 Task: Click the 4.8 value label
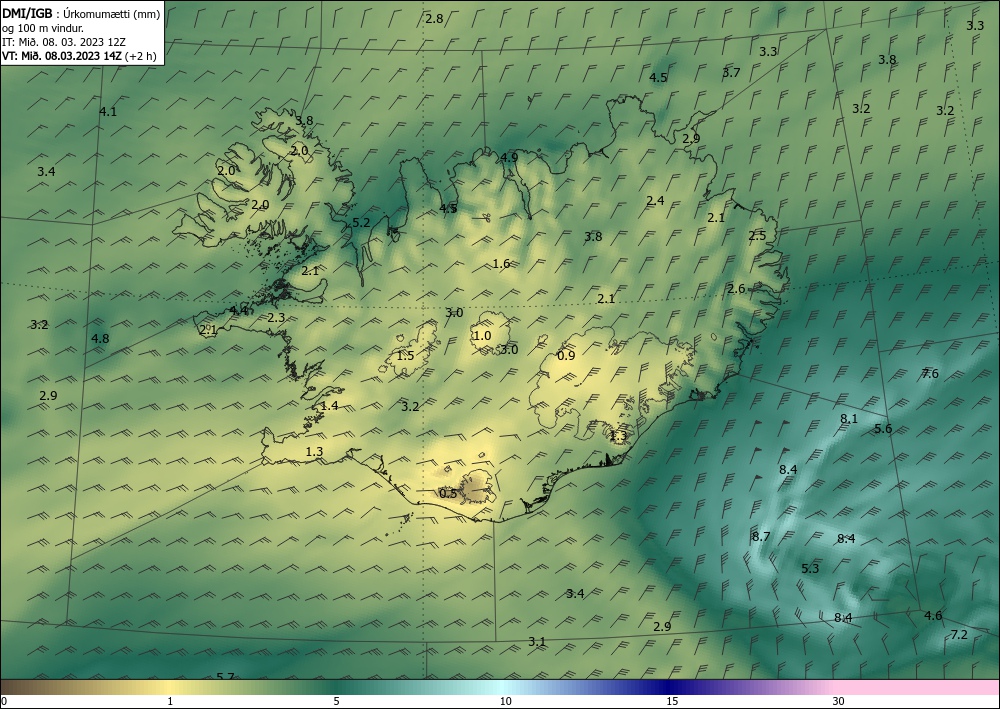100,339
